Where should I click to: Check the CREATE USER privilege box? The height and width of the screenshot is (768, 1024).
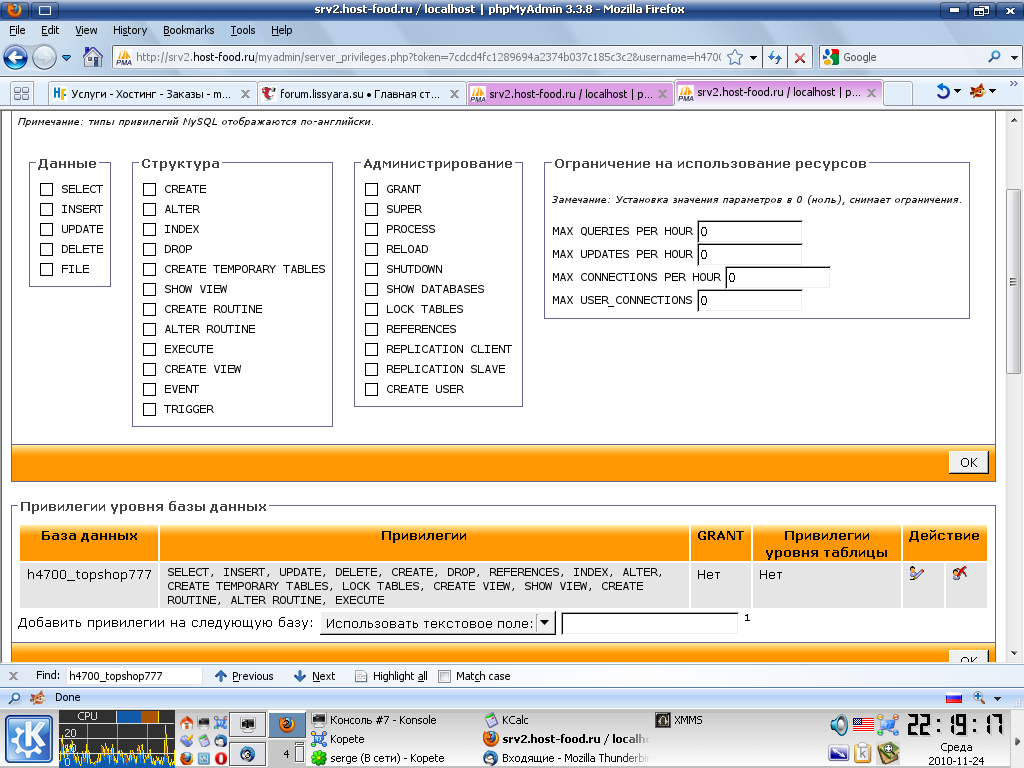click(372, 390)
